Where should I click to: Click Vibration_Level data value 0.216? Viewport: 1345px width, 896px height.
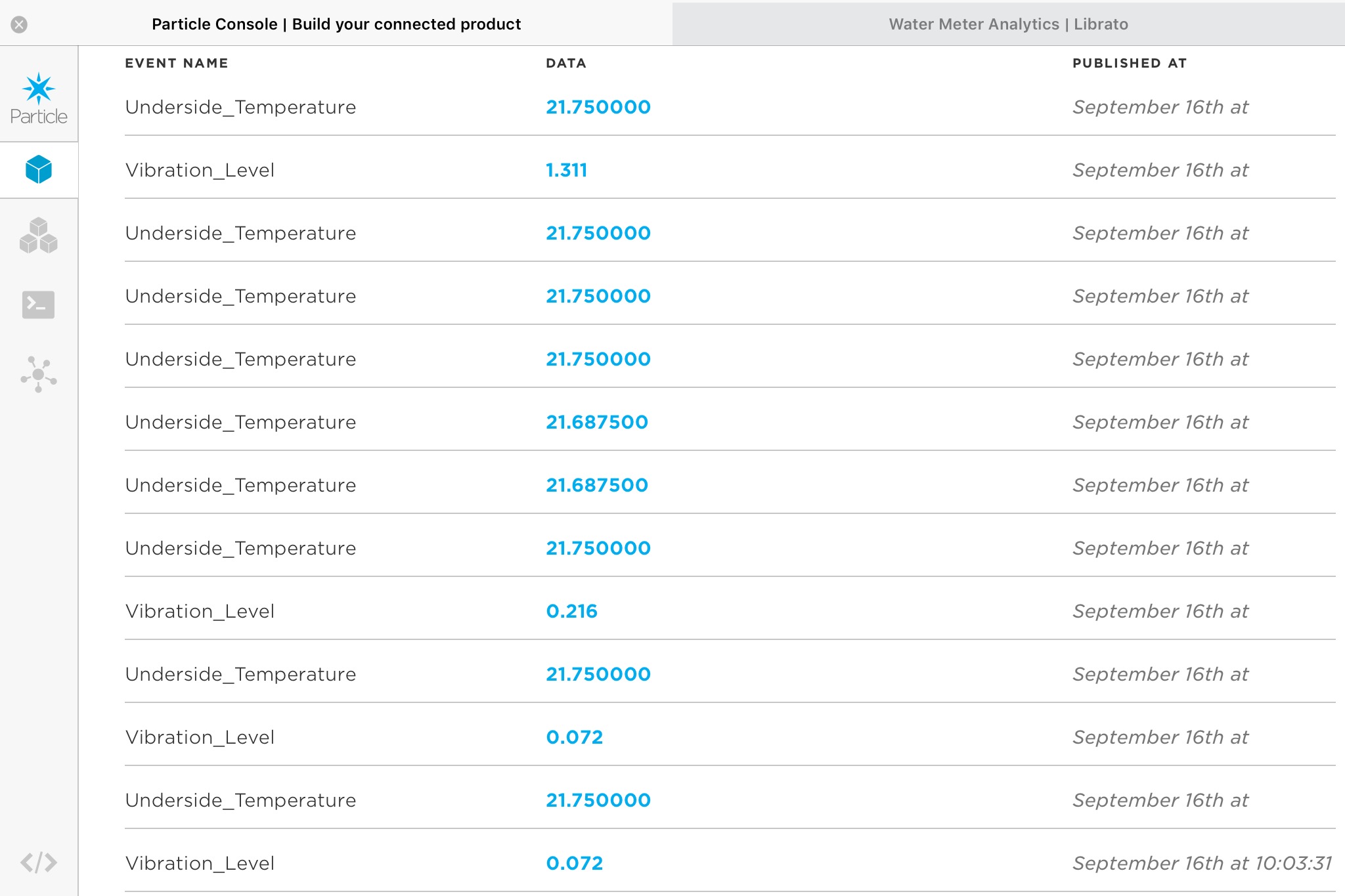pos(571,611)
